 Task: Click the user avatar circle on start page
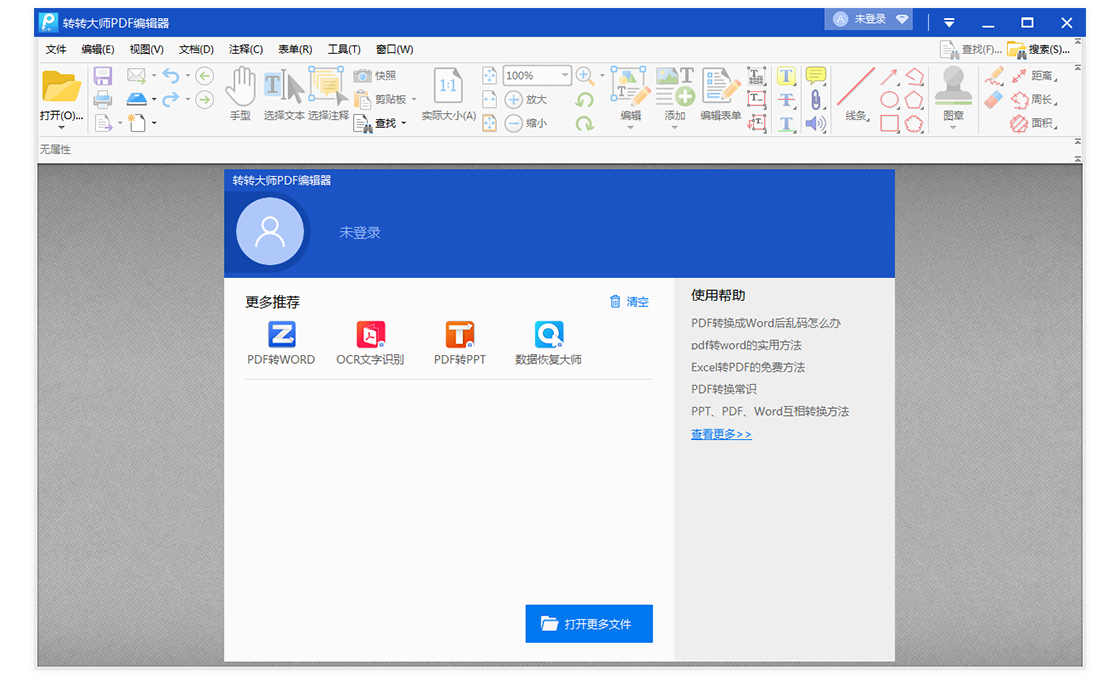(x=270, y=231)
